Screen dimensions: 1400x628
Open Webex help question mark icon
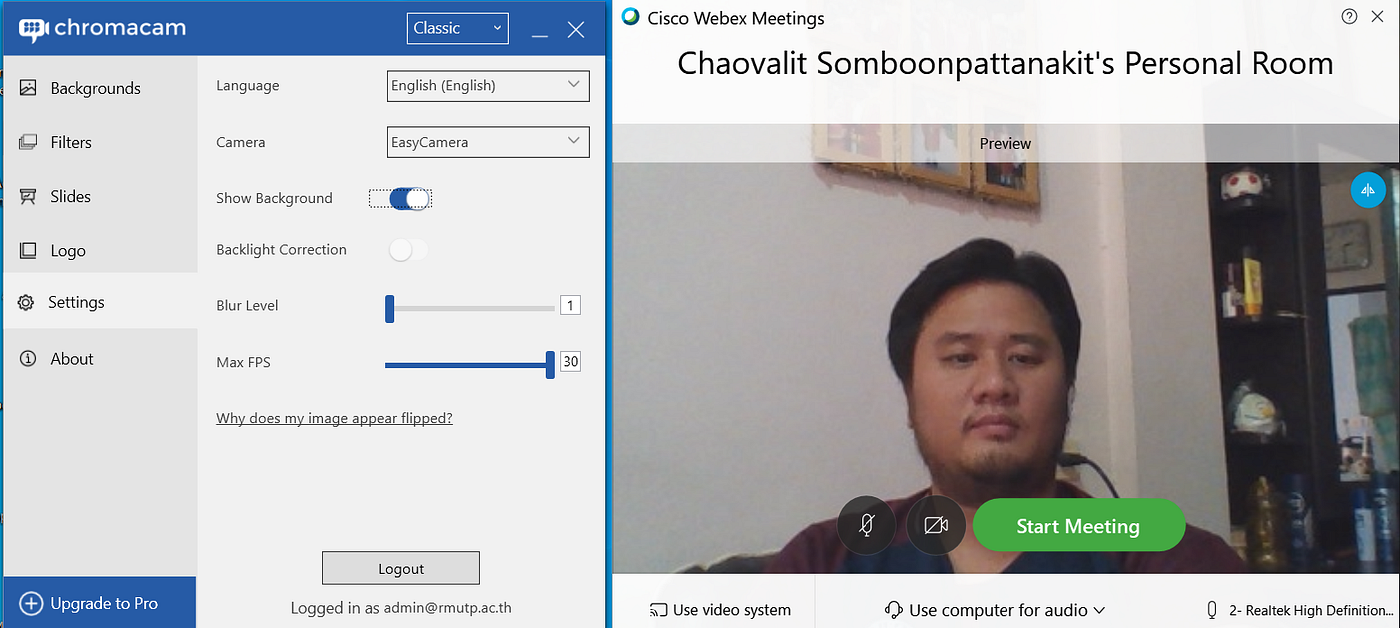(x=1349, y=16)
